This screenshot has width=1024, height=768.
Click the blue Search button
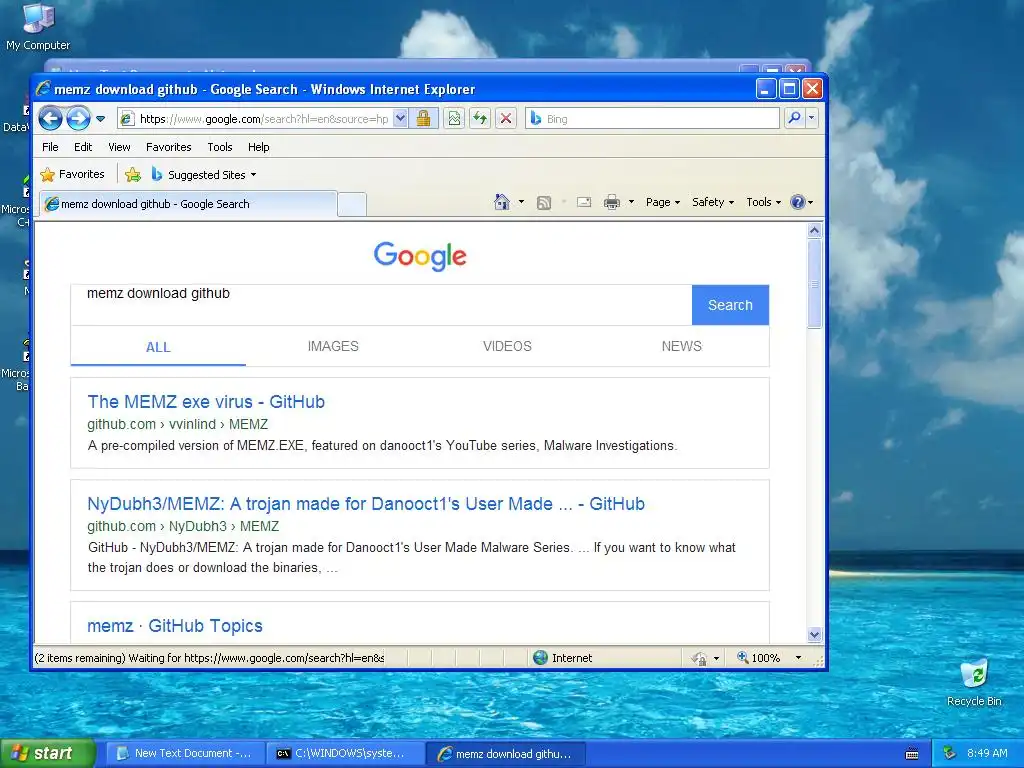(730, 305)
